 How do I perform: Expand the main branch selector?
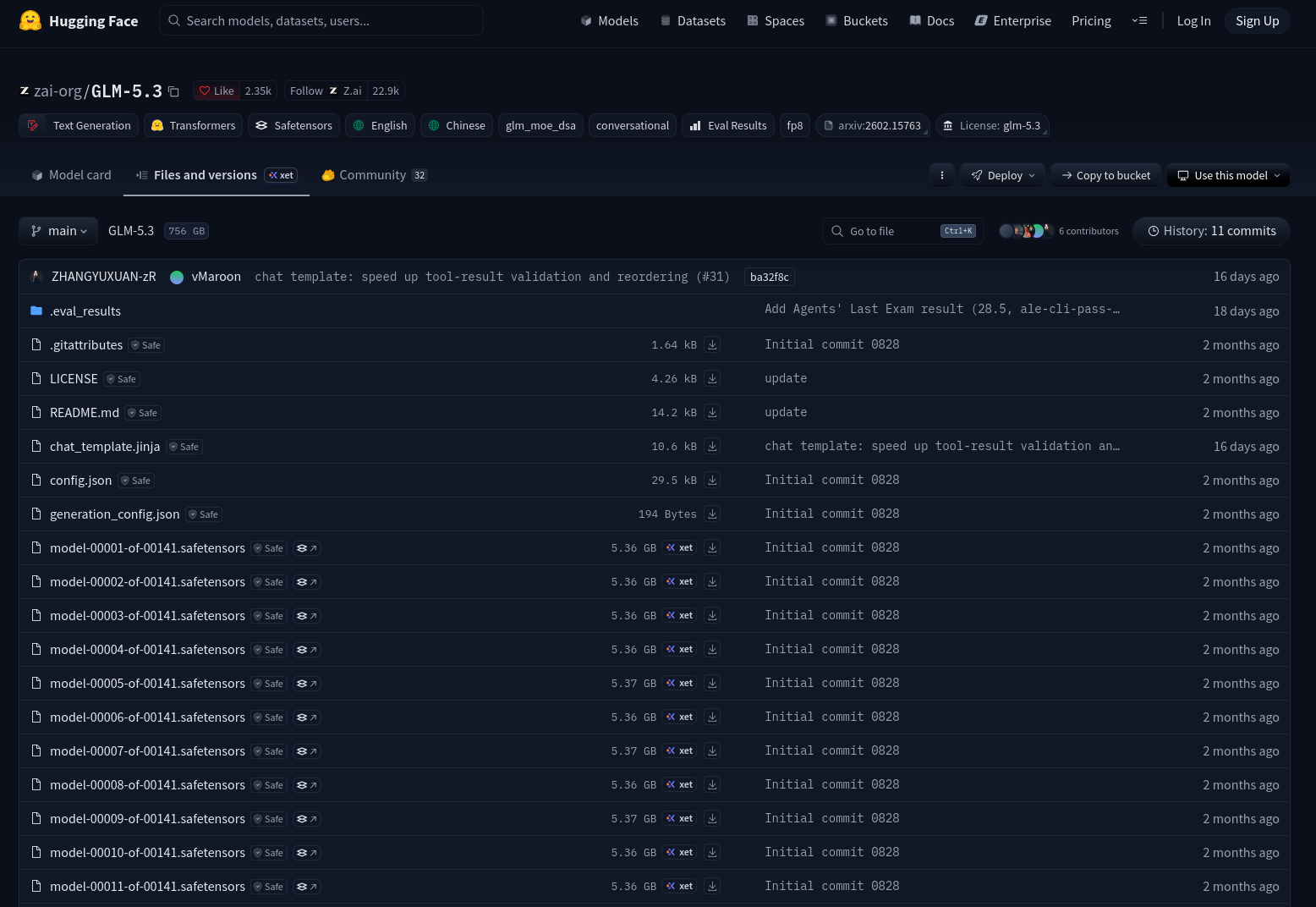click(x=58, y=231)
